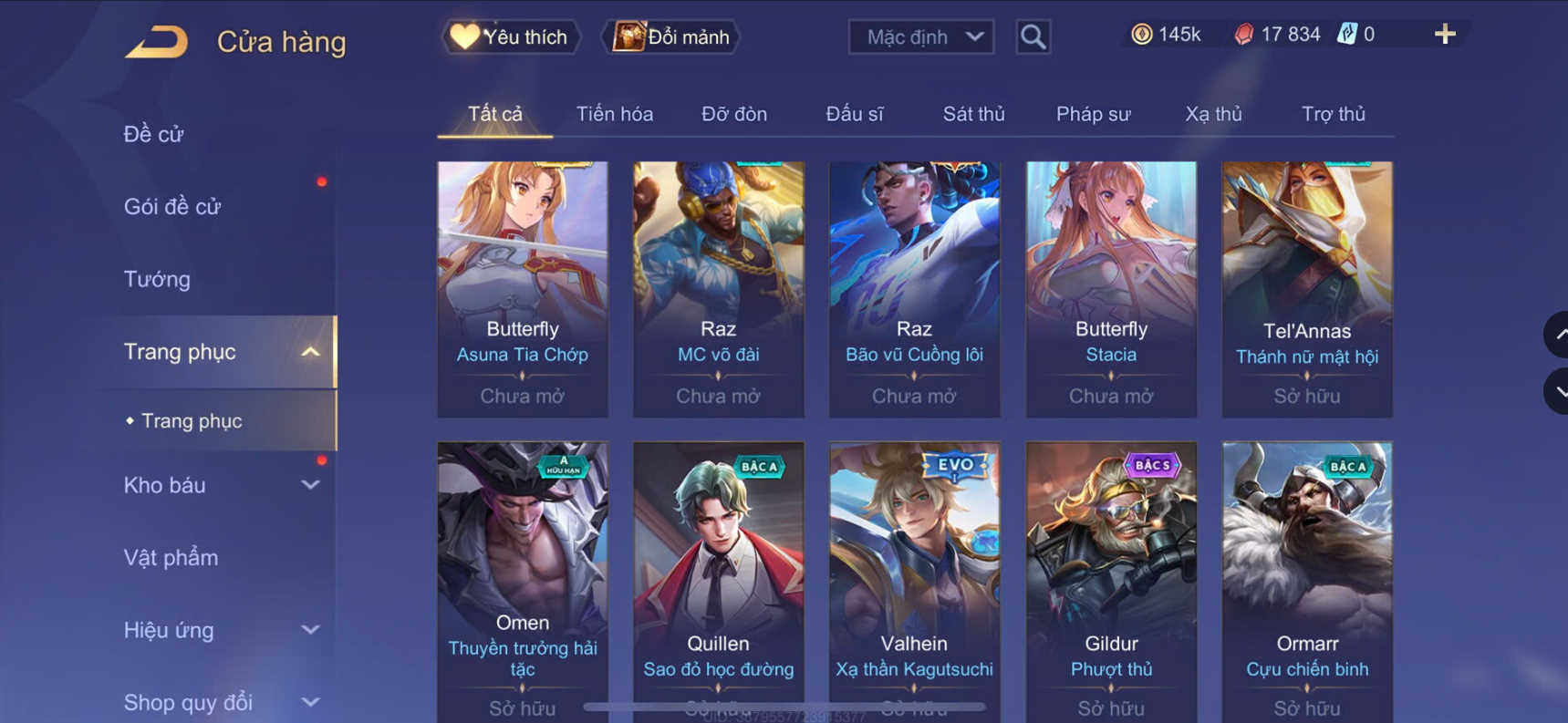Image resolution: width=1568 pixels, height=723 pixels.
Task: Click the plus icon to add currency
Action: tap(1445, 35)
